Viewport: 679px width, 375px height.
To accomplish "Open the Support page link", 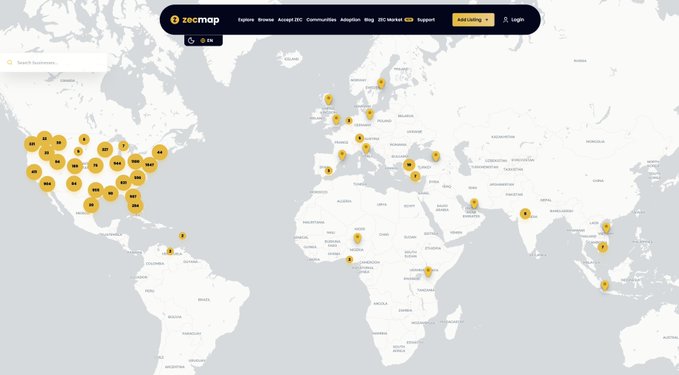I will click(x=426, y=19).
